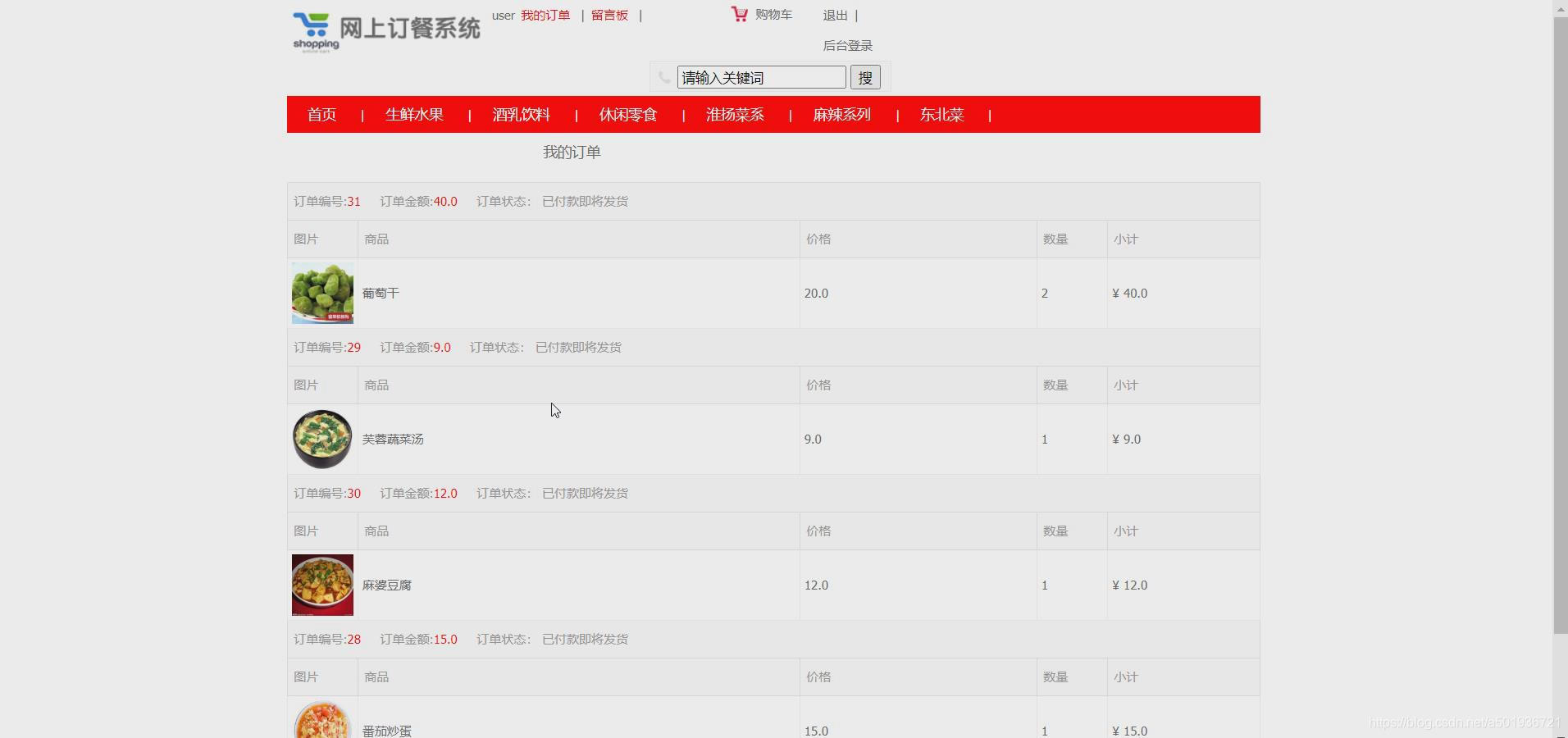Click order number 31
1568x738 pixels.
click(353, 201)
